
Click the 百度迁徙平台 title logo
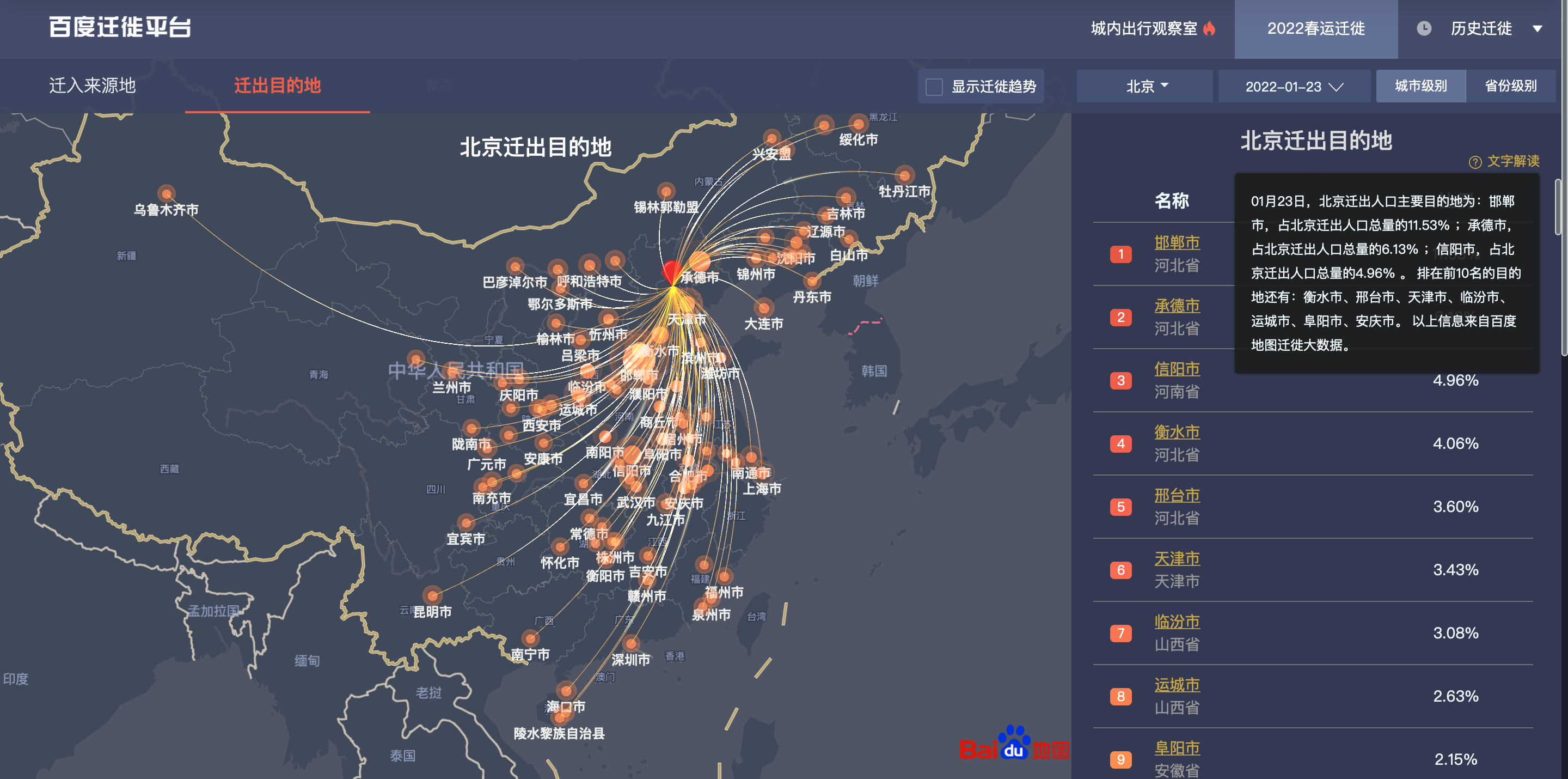point(120,27)
